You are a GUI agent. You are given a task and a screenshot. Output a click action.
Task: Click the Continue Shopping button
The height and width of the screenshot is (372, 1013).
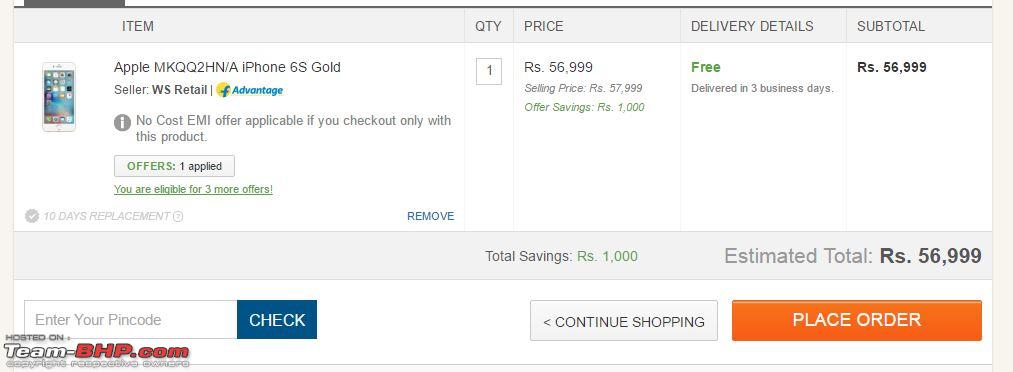pos(623,321)
